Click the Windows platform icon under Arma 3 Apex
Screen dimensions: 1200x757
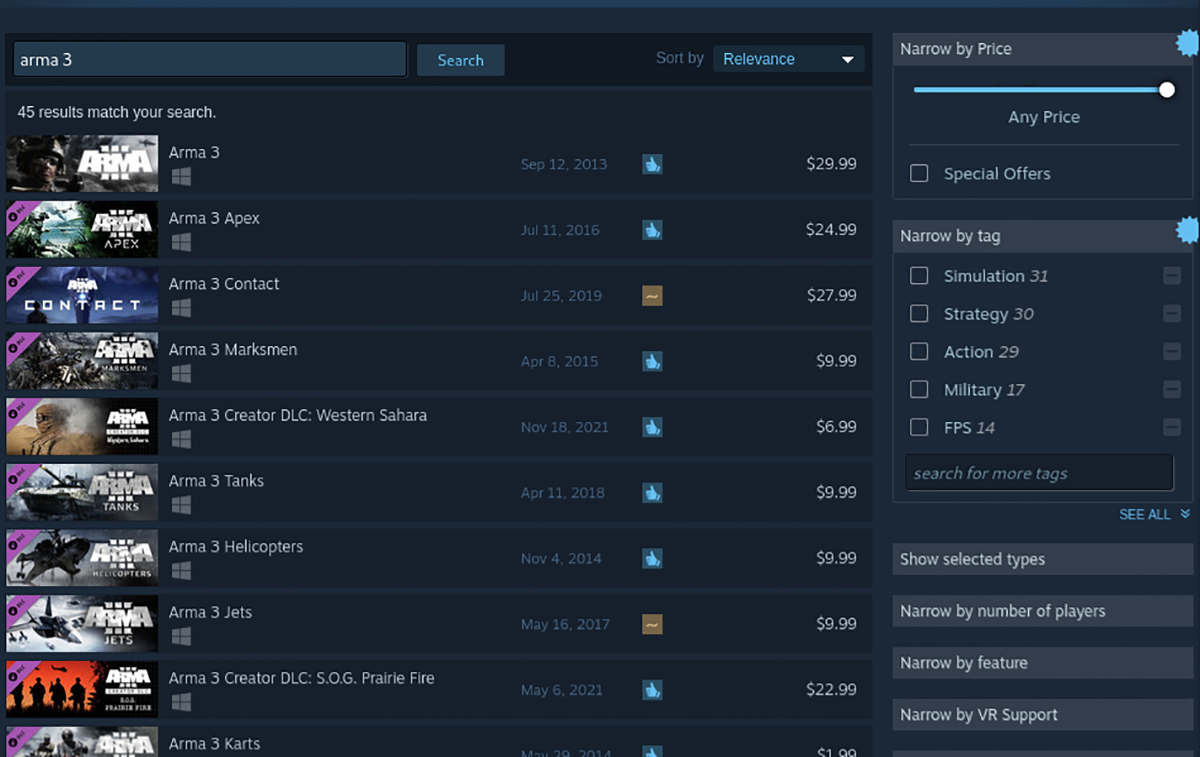pyautogui.click(x=180, y=243)
